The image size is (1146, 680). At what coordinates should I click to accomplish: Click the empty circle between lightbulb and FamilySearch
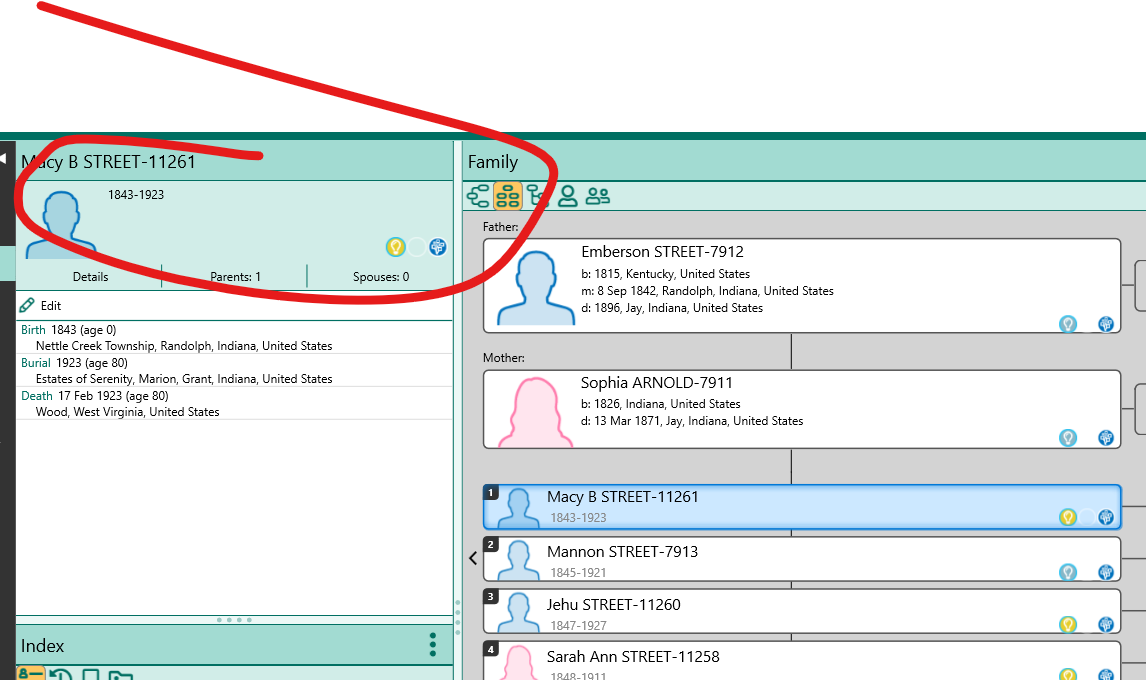click(417, 247)
